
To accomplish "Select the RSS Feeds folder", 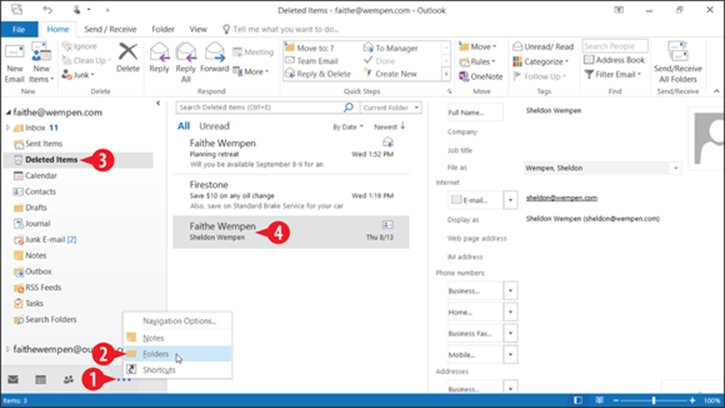I will (x=38, y=287).
